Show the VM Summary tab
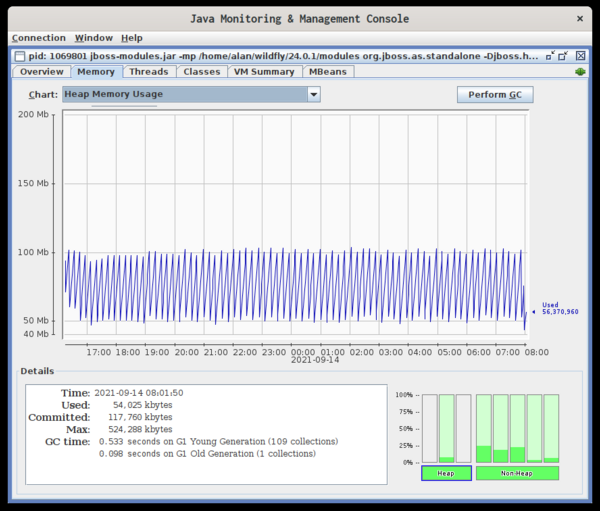Viewport: 600px width, 511px height. pyautogui.click(x=265, y=72)
